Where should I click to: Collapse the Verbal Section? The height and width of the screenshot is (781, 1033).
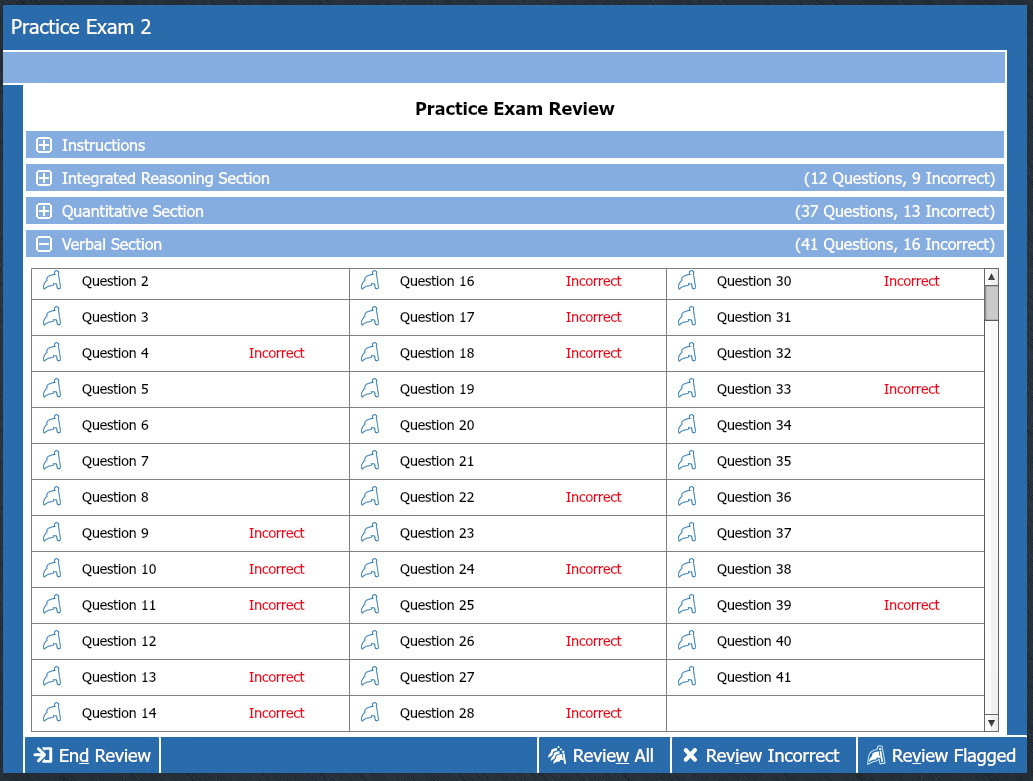[44, 244]
